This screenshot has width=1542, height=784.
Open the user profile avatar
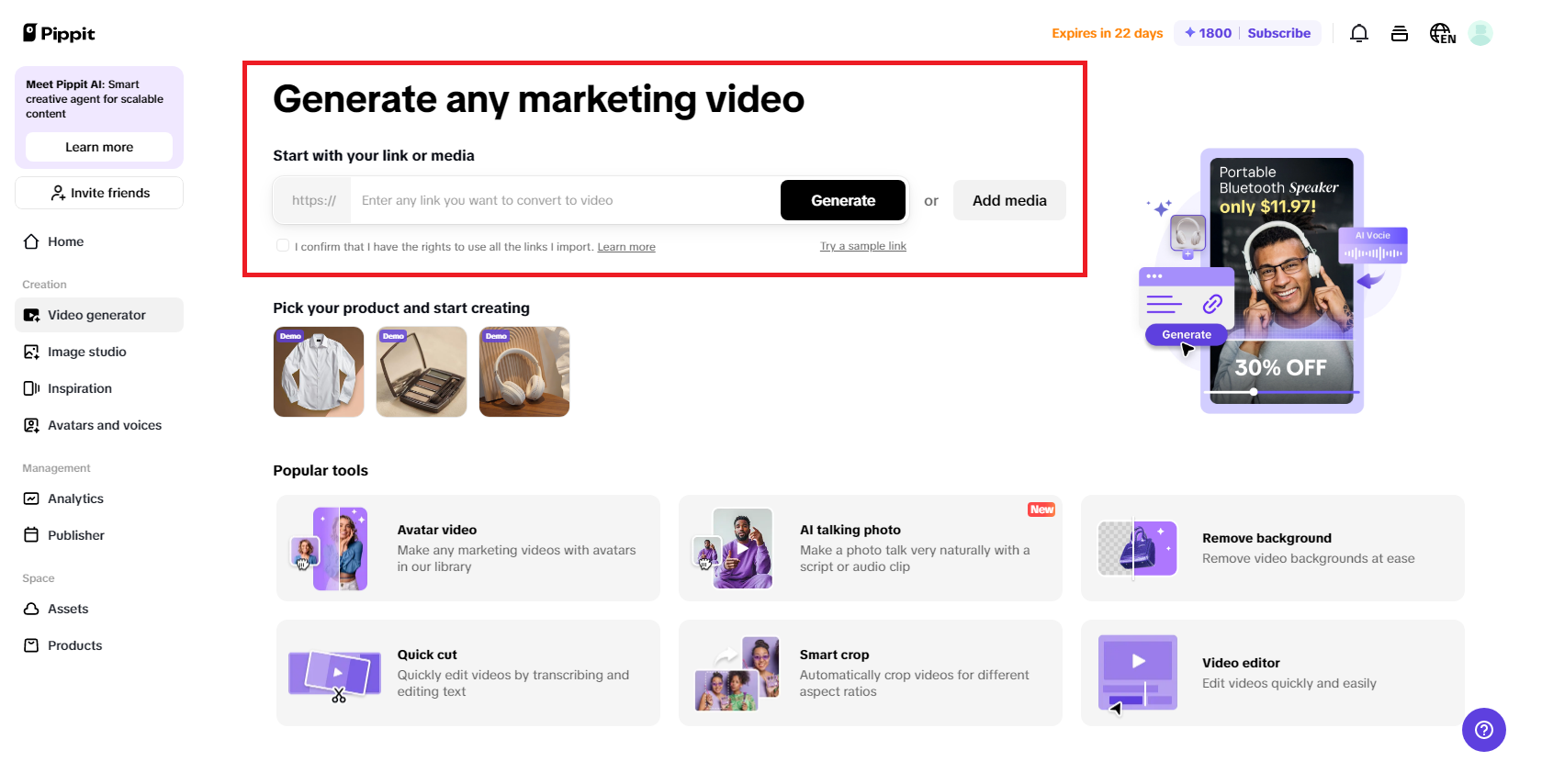point(1480,34)
